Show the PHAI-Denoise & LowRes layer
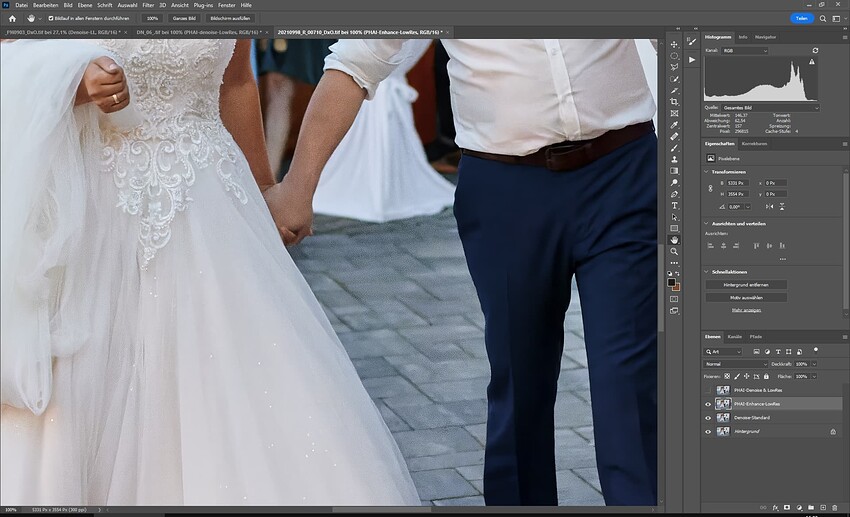850x517 pixels. 708,390
